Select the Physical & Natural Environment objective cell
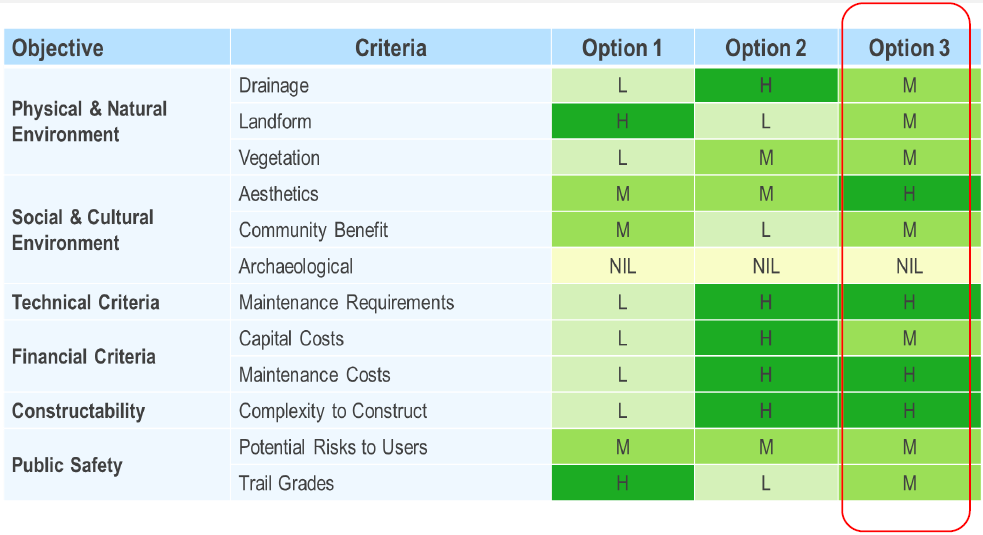 pyautogui.click(x=89, y=122)
